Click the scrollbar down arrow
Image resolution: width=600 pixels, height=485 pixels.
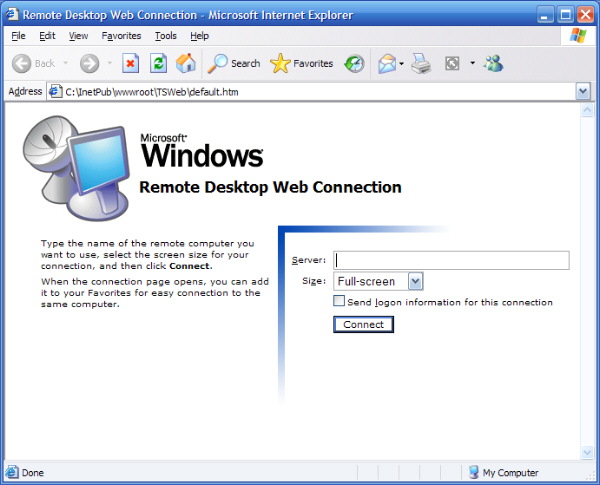(x=587, y=452)
